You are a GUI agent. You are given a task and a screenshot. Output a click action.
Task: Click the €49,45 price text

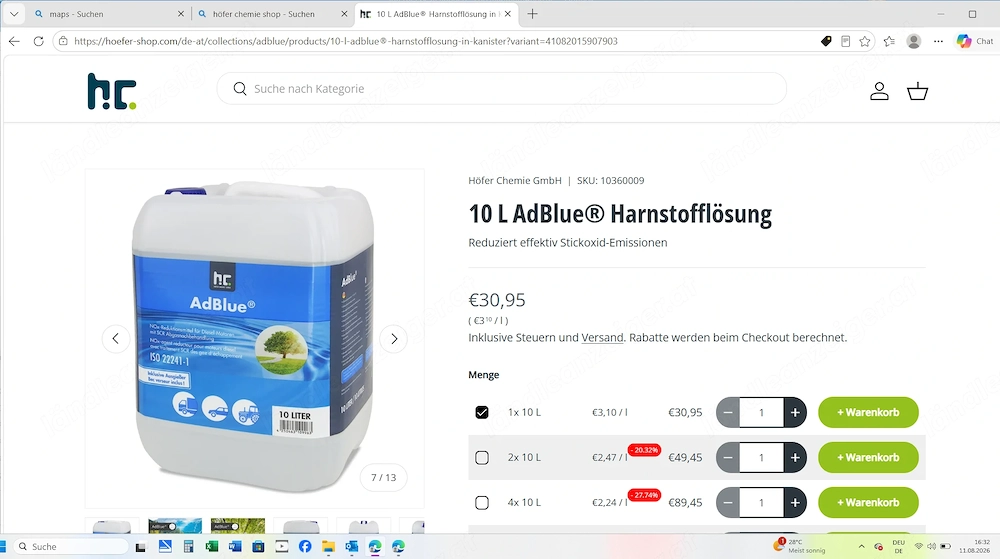pyautogui.click(x=685, y=458)
